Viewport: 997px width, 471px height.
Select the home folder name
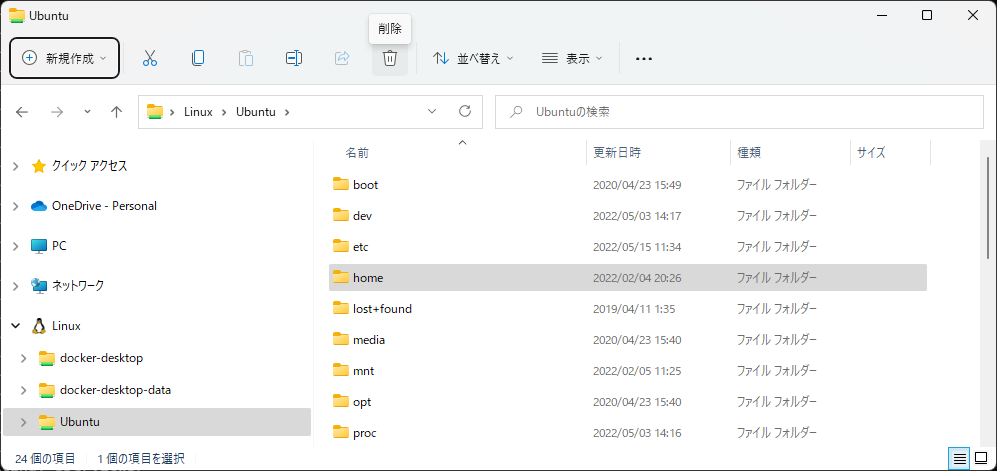pos(368,278)
